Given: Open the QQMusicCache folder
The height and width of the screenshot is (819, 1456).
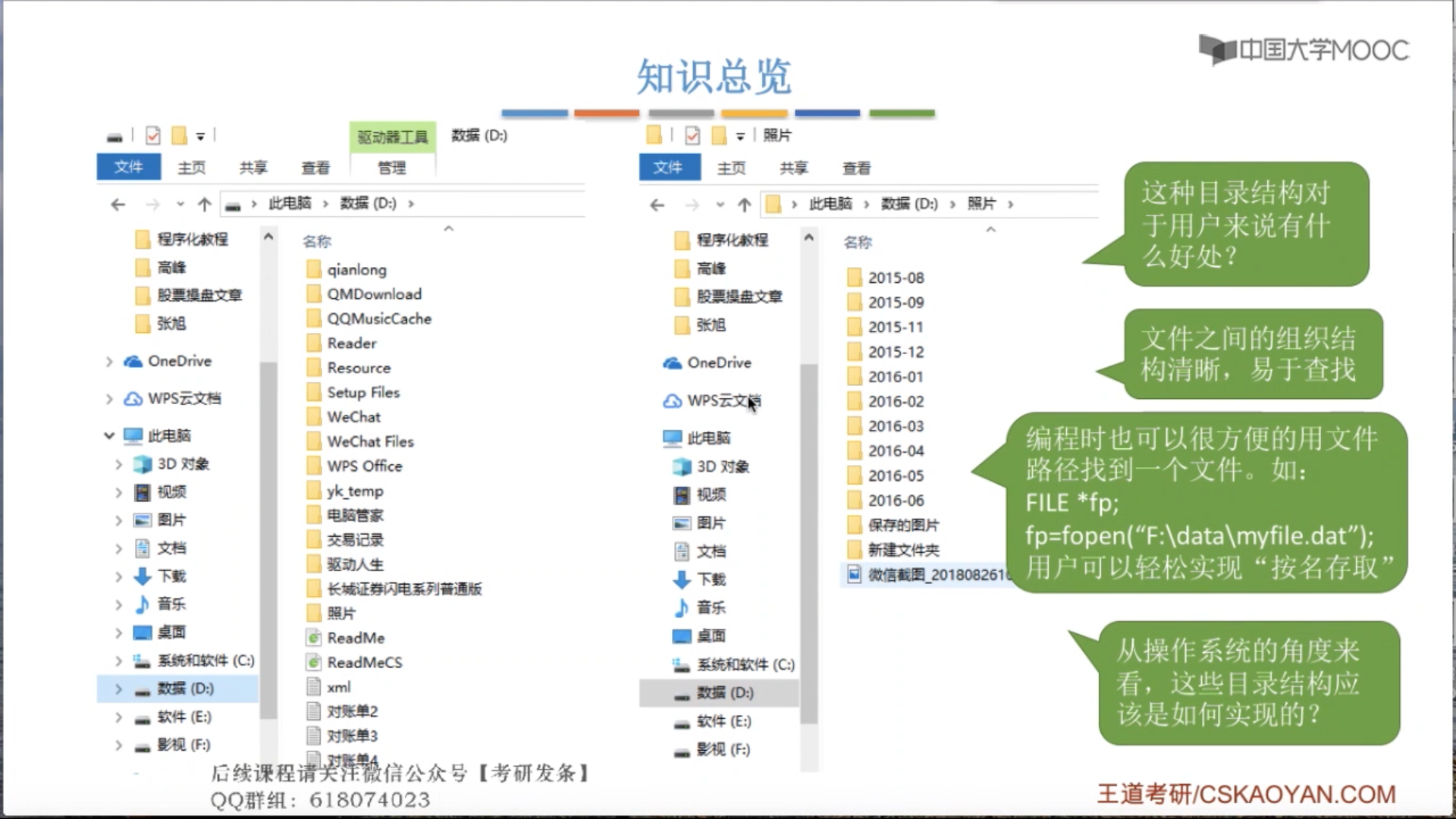Looking at the screenshot, I should click(369, 319).
